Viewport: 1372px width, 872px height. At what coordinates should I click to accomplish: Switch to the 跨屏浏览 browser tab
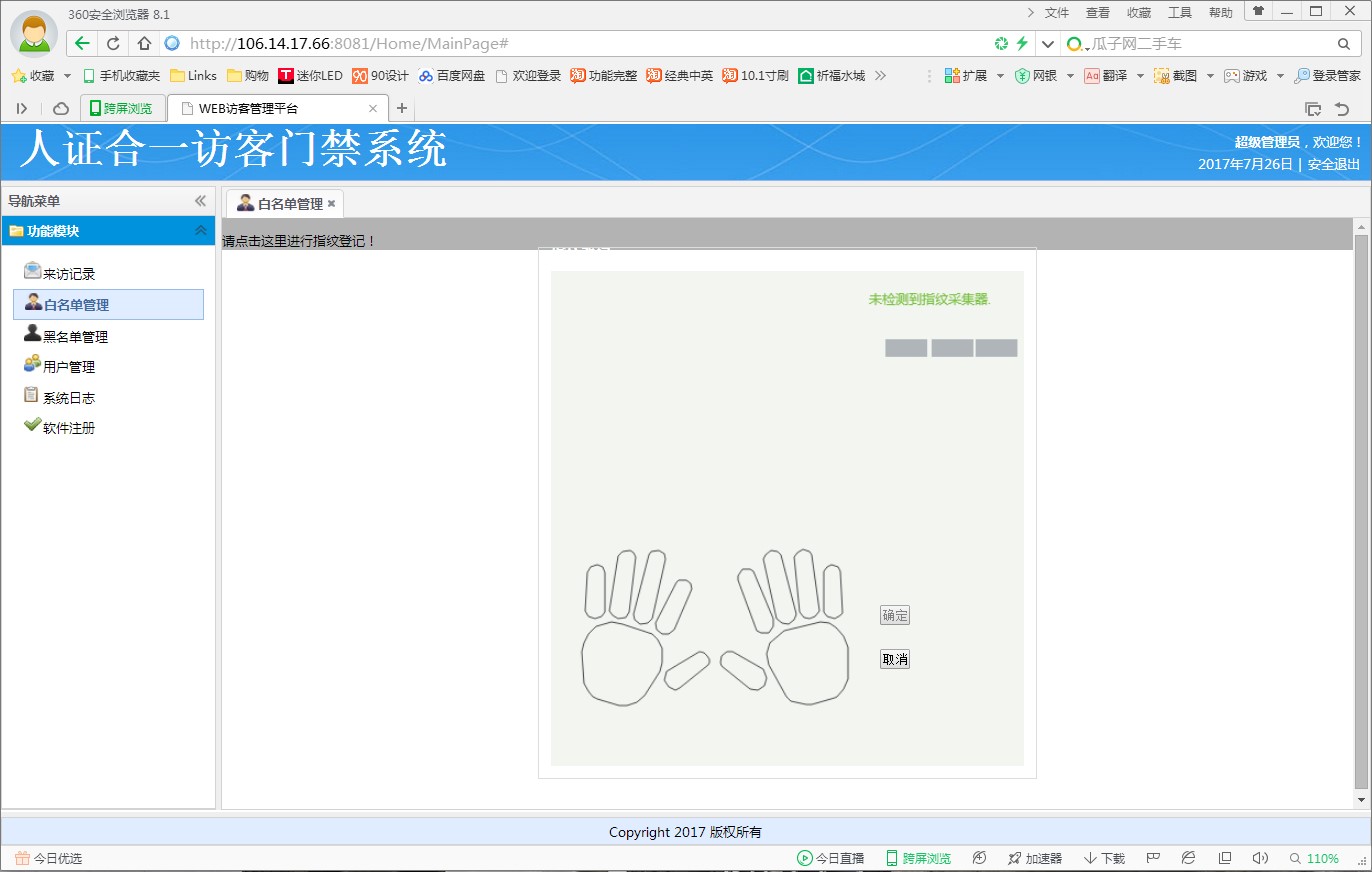[122, 109]
